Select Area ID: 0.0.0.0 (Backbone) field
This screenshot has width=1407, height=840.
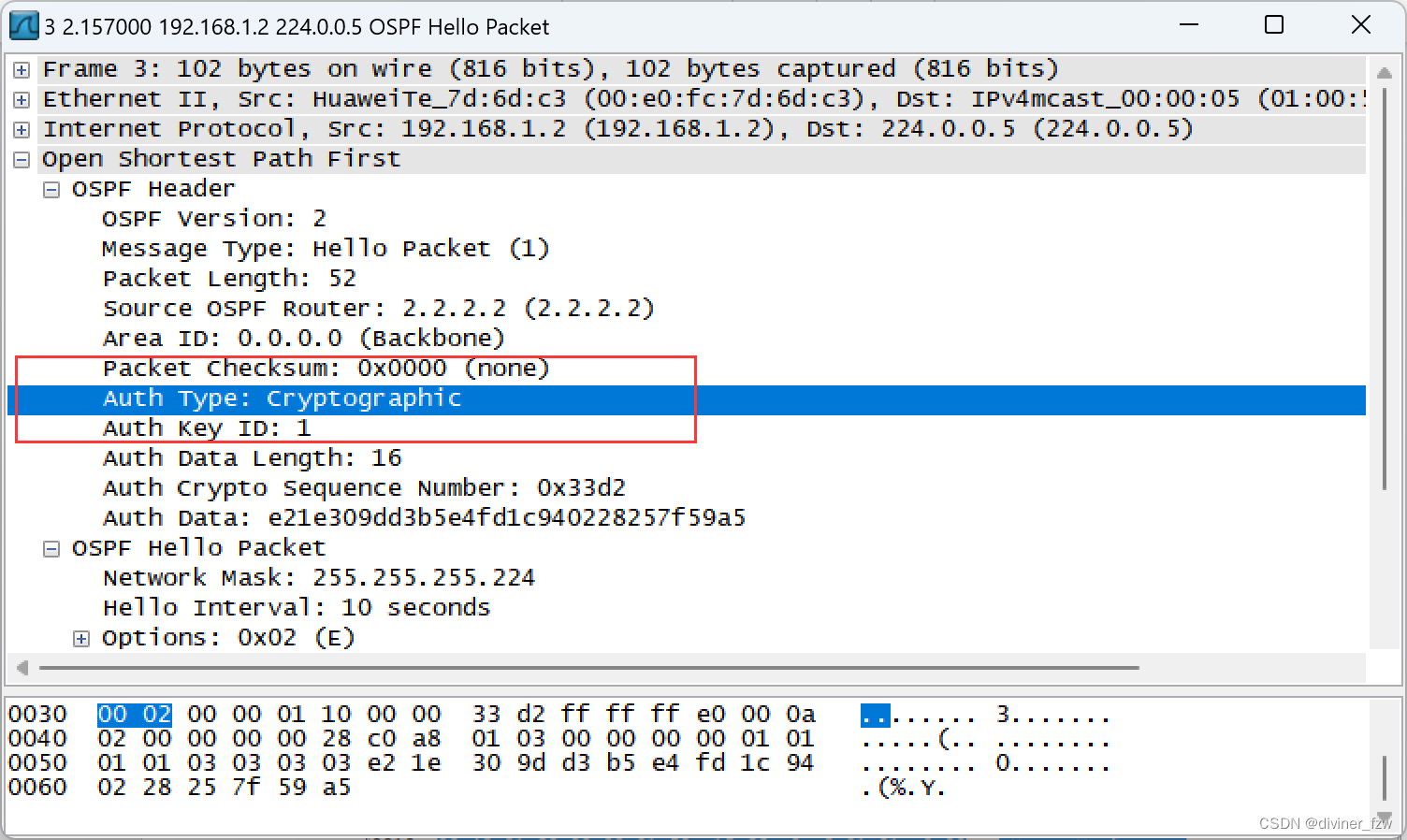coord(303,339)
